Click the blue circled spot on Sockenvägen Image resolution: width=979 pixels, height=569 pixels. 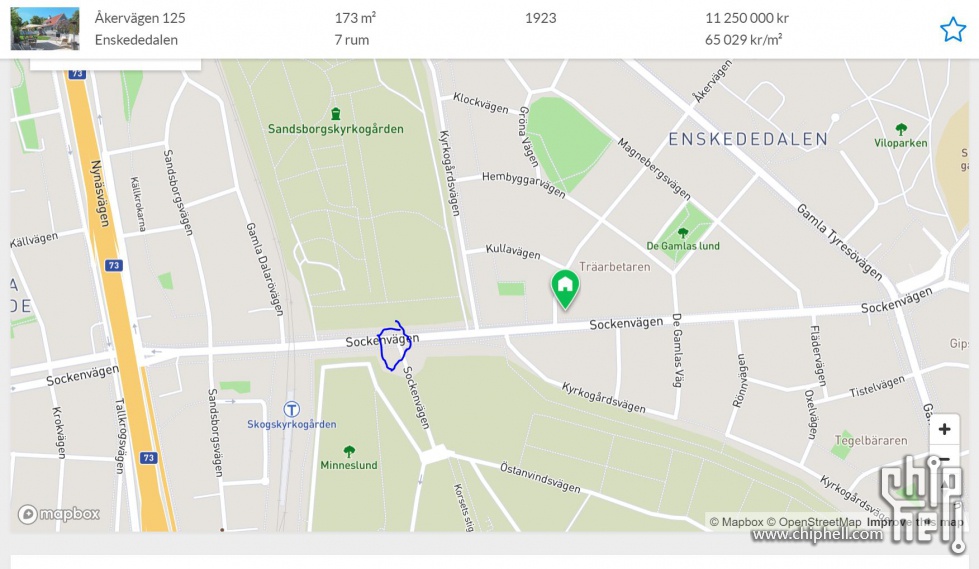(394, 345)
